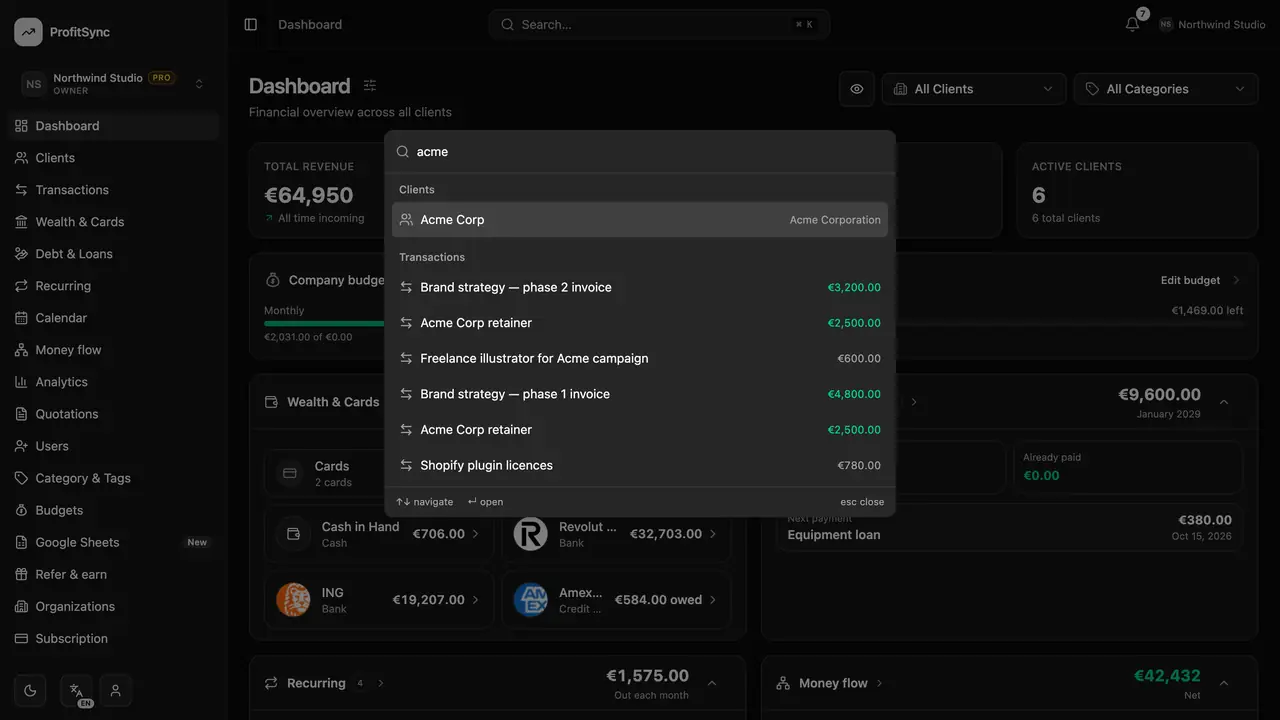Open the Revolut bank logo

click(x=530, y=534)
